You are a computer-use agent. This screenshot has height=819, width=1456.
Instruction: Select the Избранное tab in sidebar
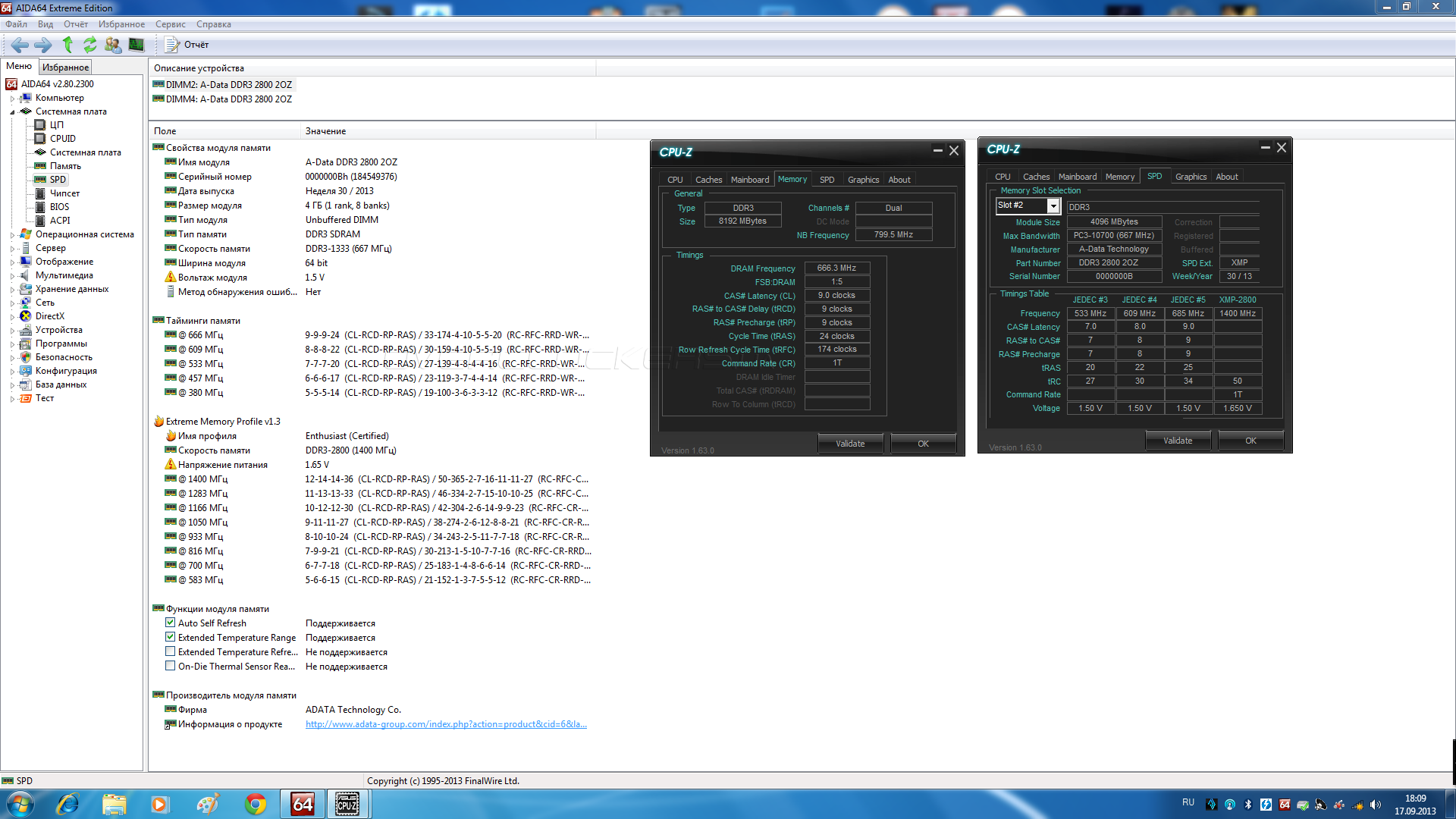click(65, 67)
